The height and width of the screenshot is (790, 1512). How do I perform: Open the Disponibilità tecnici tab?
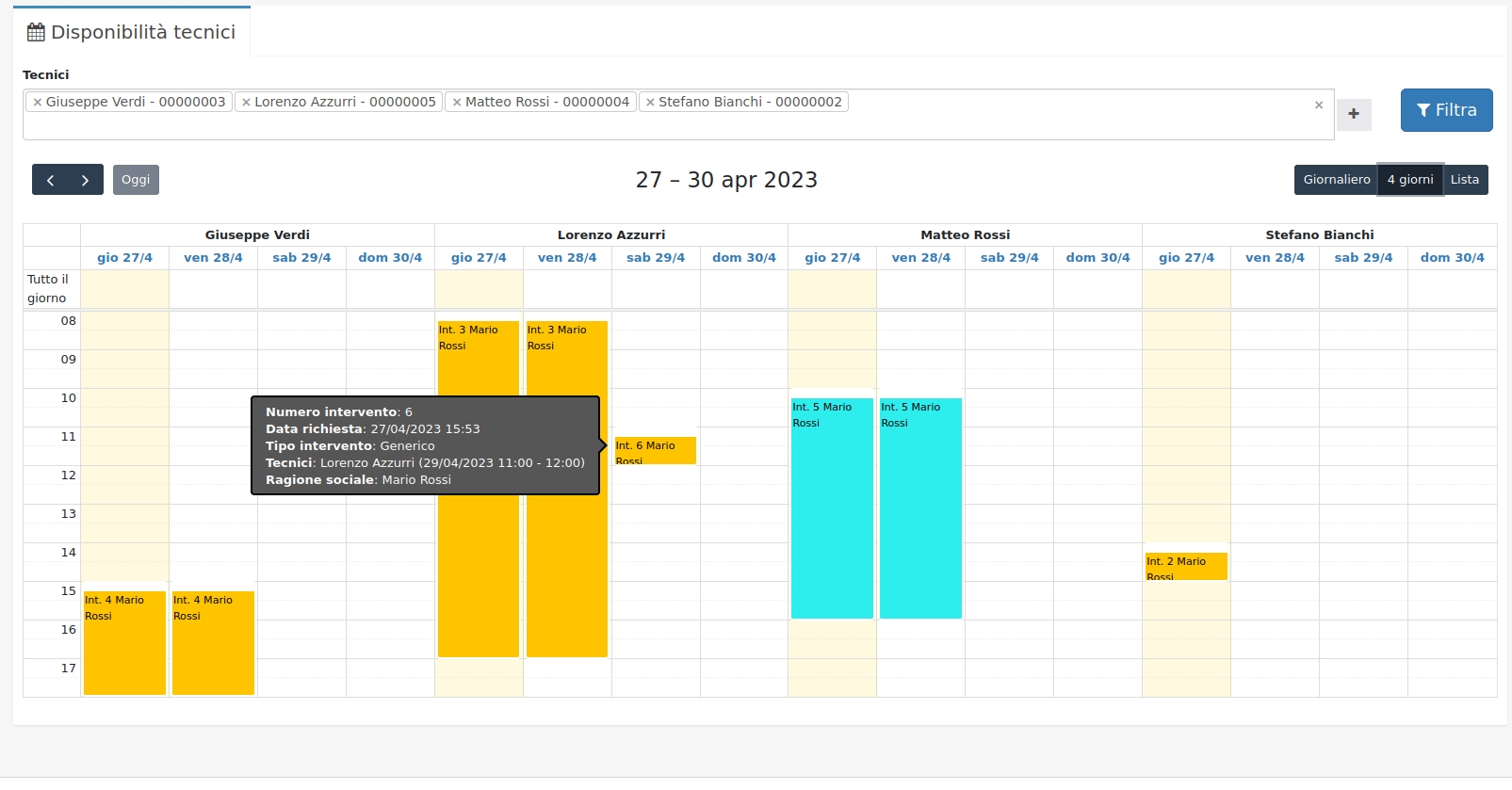(132, 32)
